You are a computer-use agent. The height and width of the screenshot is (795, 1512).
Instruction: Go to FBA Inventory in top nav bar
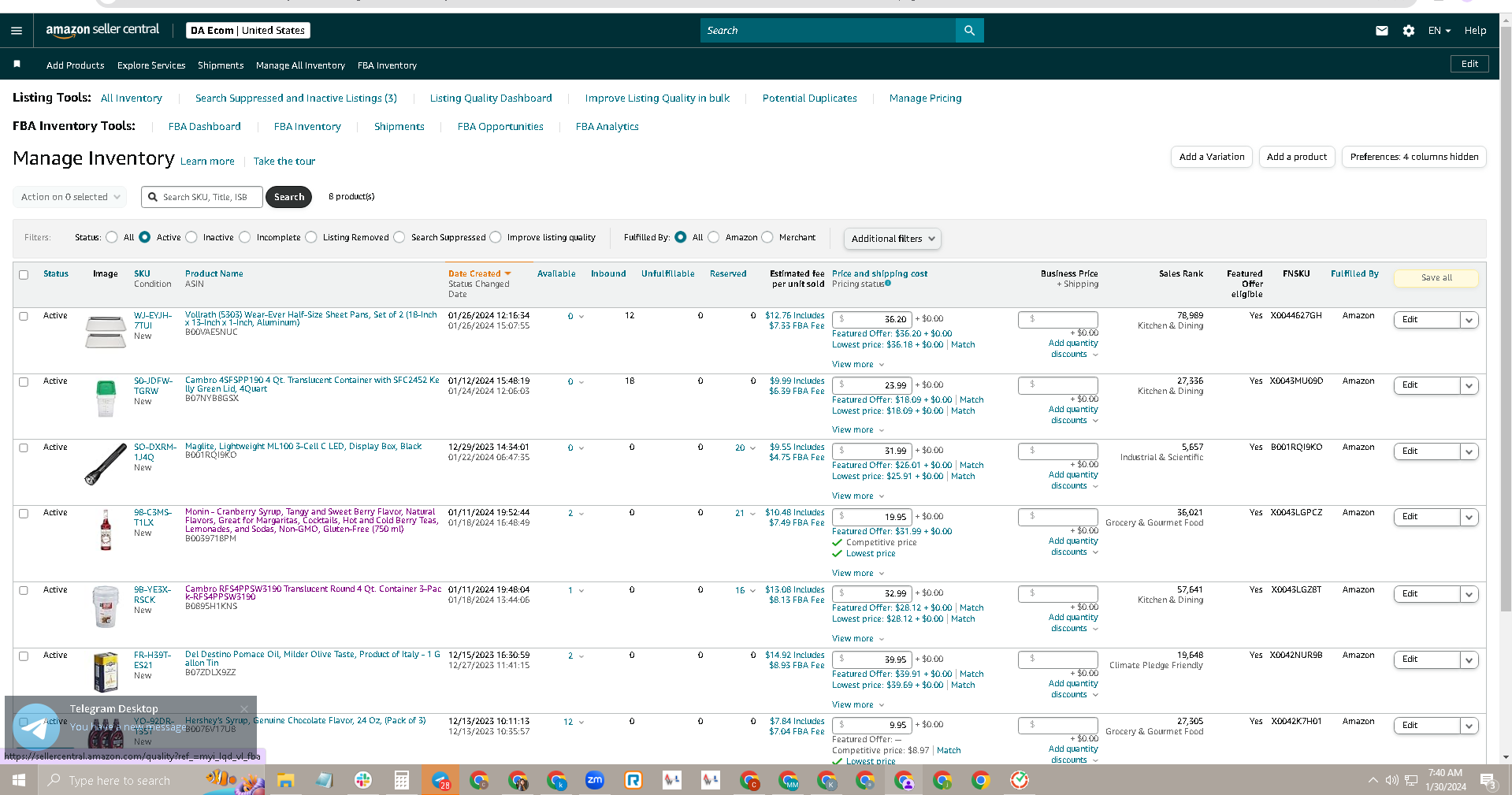click(387, 65)
